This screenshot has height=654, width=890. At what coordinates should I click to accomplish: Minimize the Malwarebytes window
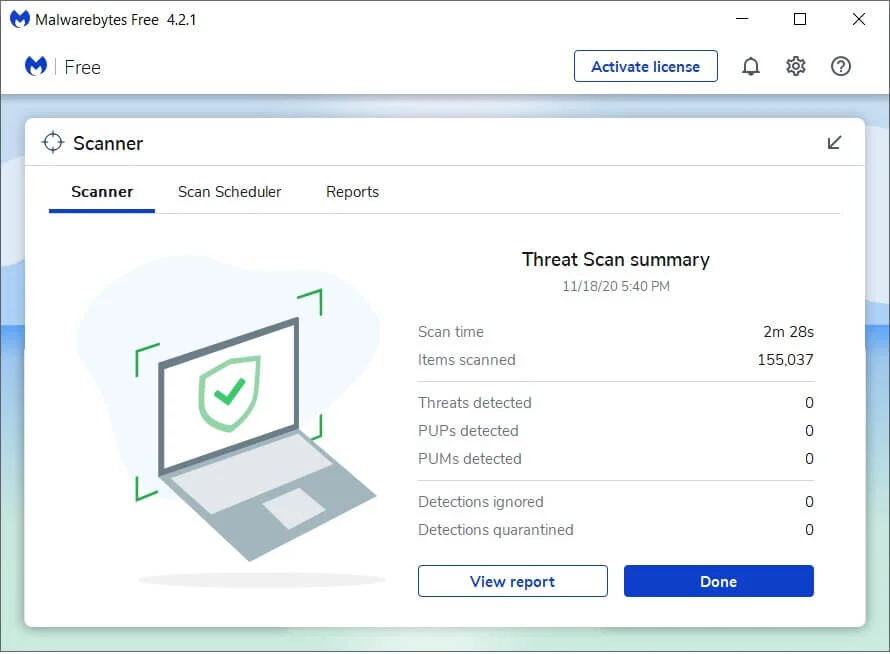tap(741, 18)
